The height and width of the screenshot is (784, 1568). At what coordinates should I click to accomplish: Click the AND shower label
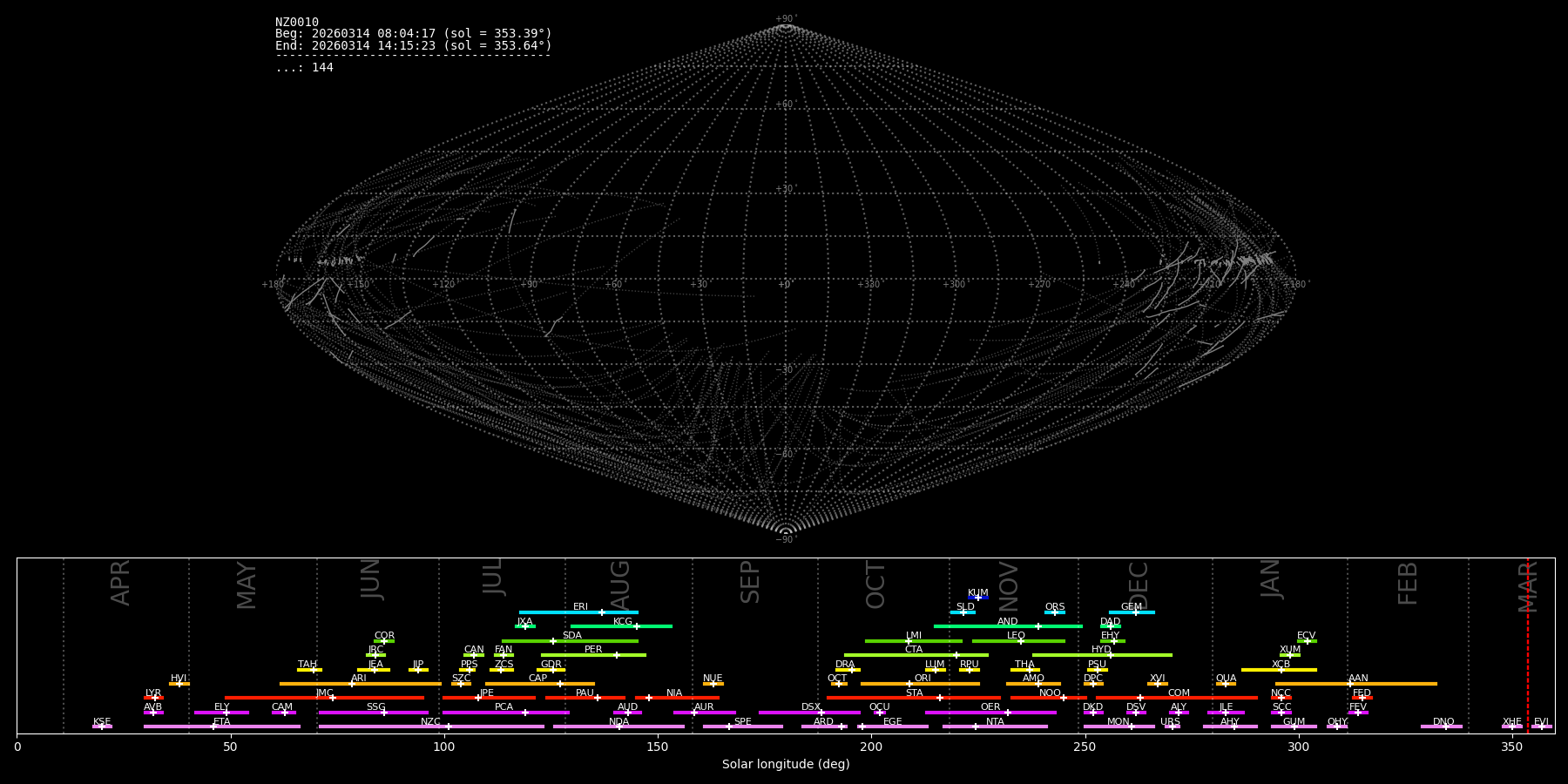1007,622
